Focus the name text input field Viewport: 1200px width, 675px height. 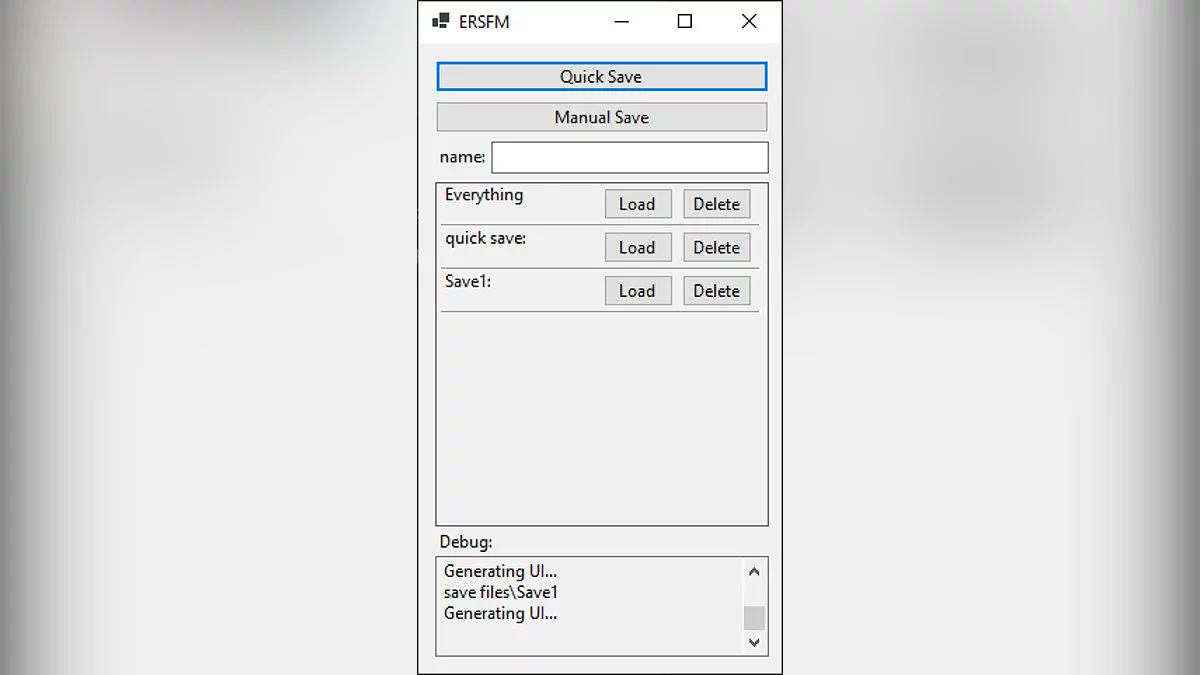click(629, 157)
